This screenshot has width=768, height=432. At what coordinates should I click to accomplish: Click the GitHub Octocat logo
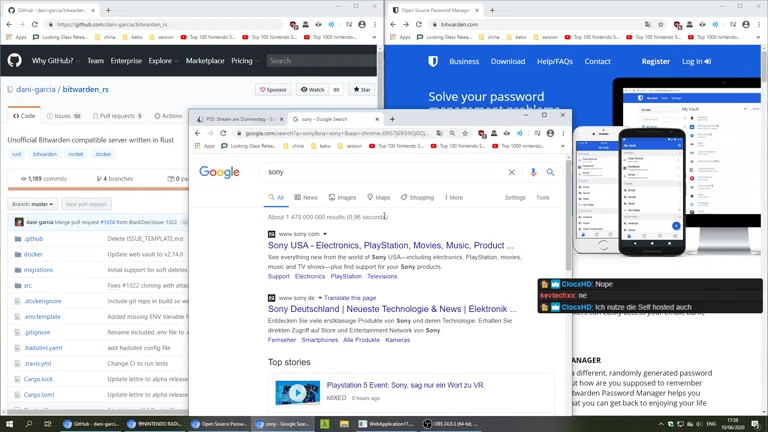click(15, 61)
